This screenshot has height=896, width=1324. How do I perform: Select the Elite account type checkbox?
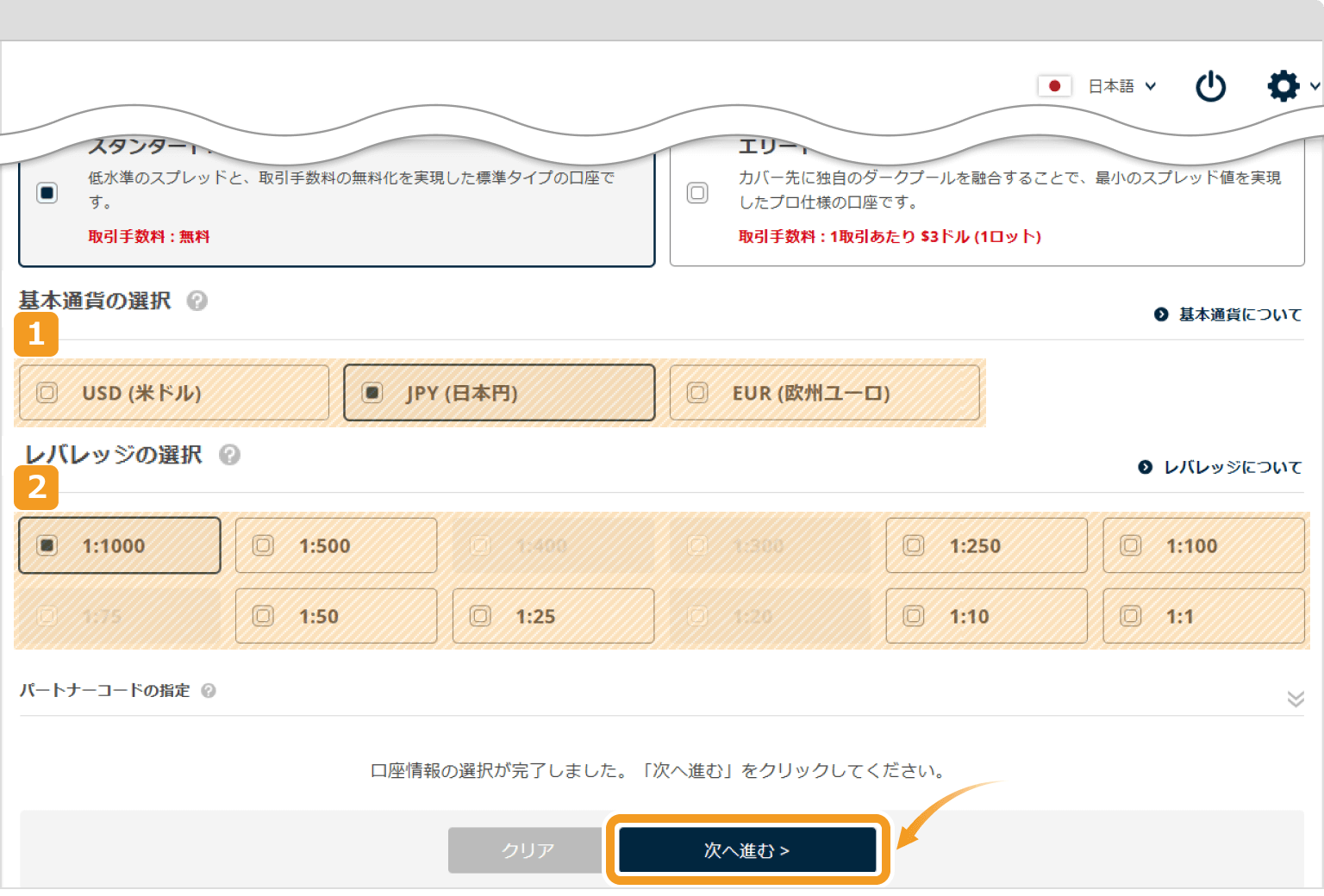[697, 192]
